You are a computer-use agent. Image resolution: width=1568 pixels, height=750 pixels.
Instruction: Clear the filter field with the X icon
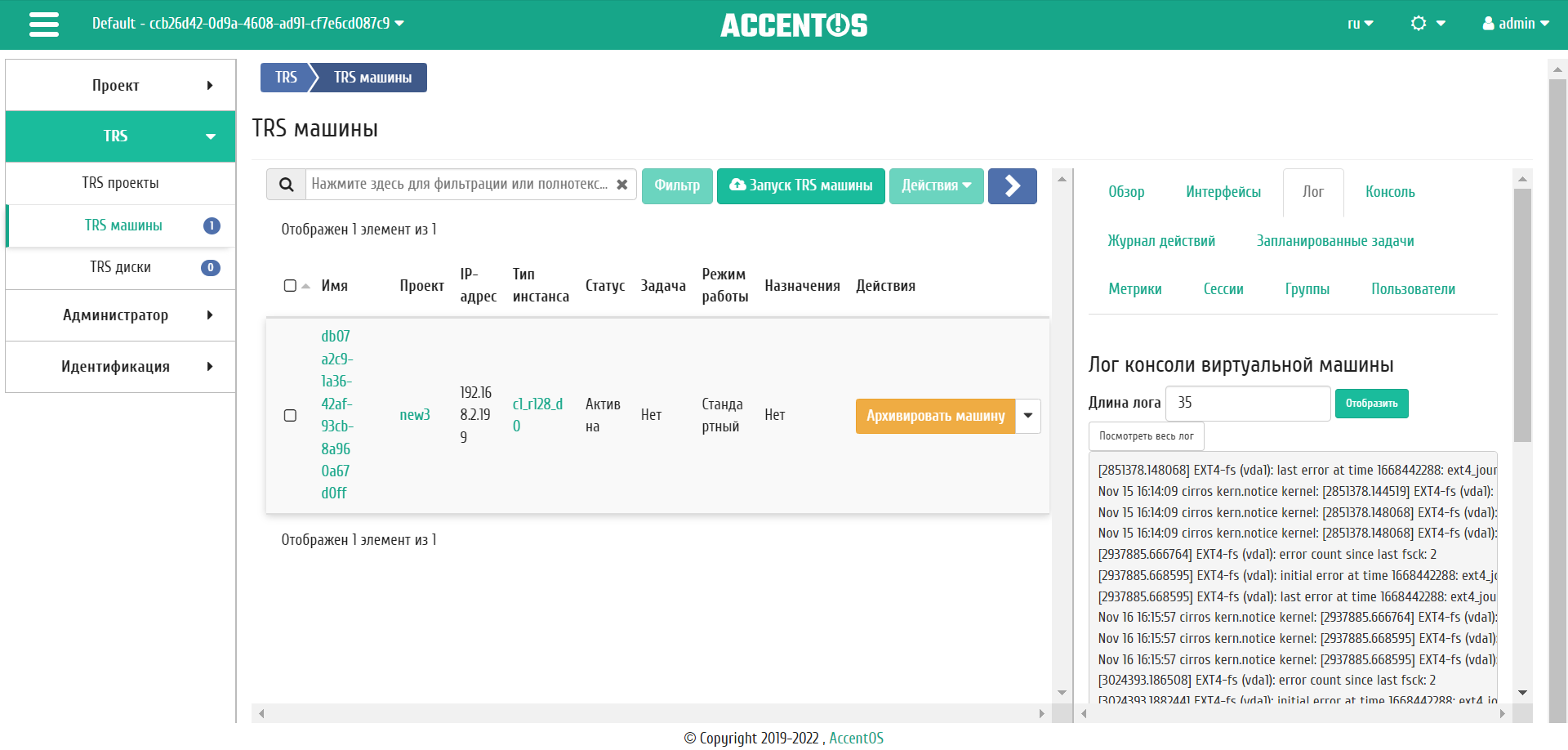tap(623, 185)
